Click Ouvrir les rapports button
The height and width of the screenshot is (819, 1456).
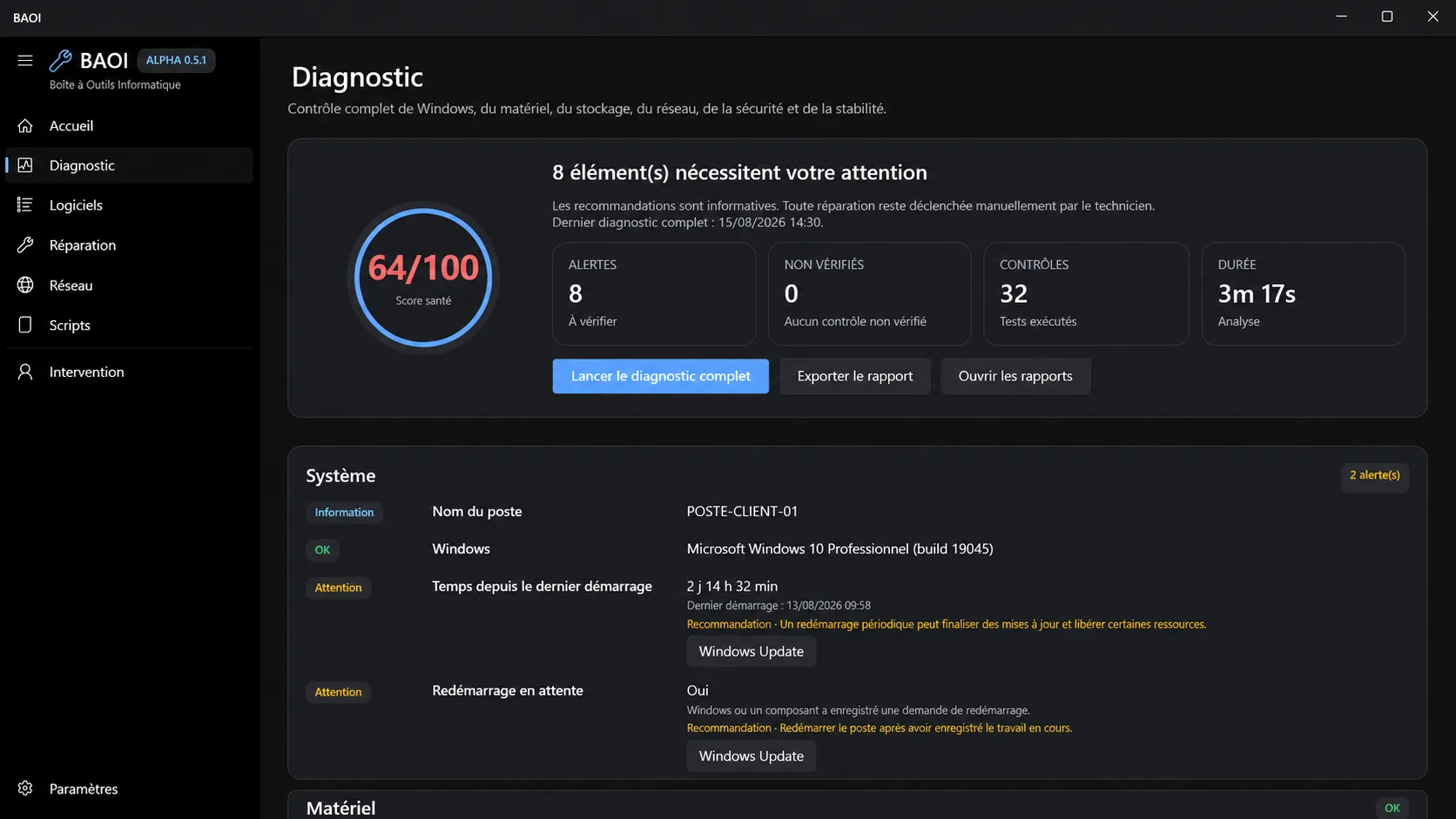coord(1015,376)
